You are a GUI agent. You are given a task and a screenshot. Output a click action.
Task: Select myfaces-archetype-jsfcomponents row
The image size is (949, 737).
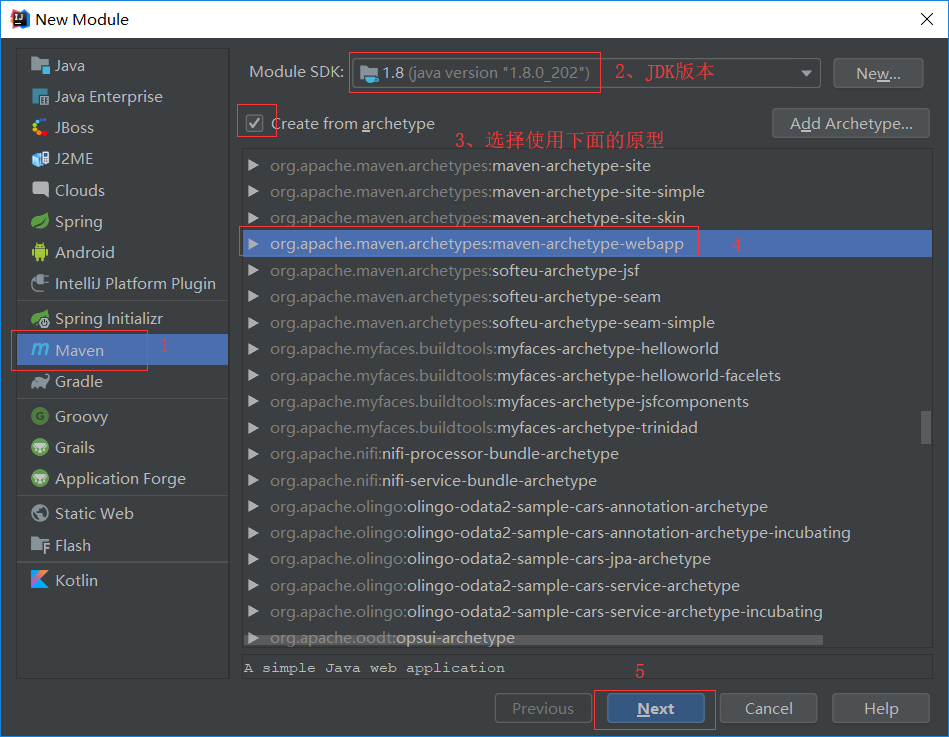pos(586,401)
